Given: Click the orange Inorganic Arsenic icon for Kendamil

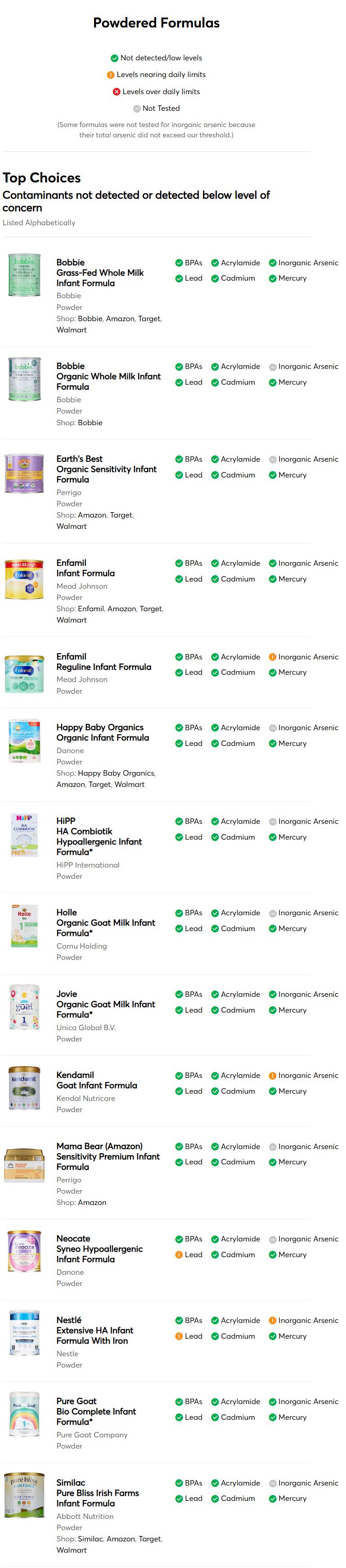Looking at the screenshot, I should click(x=272, y=1076).
